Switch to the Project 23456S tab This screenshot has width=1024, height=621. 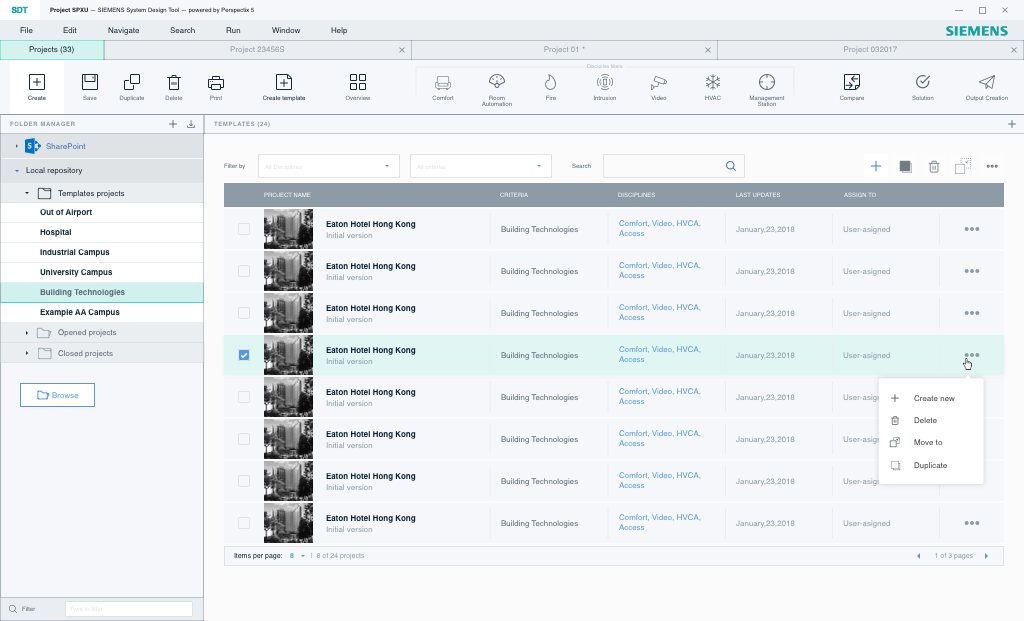257,50
